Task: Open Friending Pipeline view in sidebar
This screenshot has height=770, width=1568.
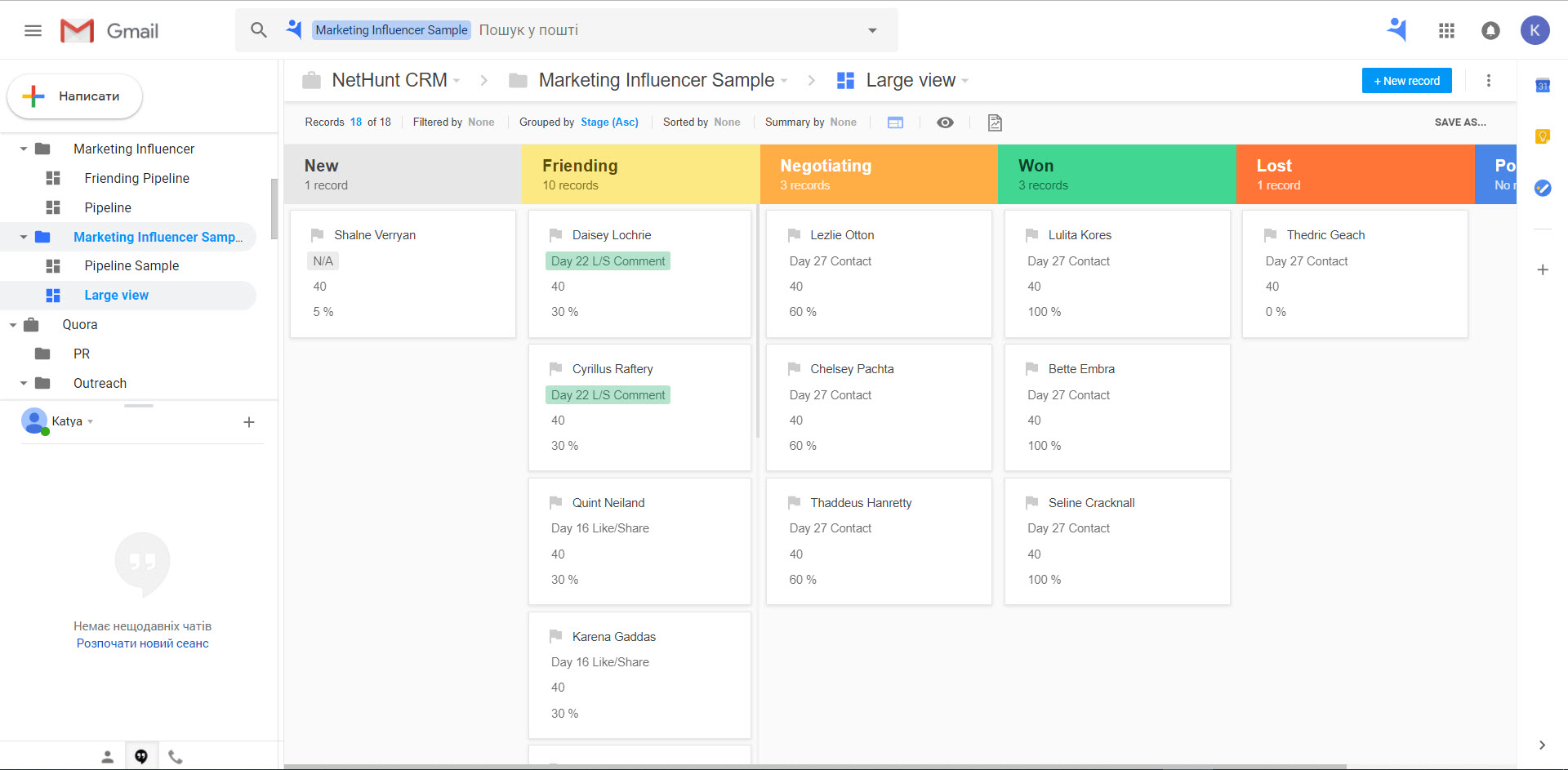Action: coord(136,178)
